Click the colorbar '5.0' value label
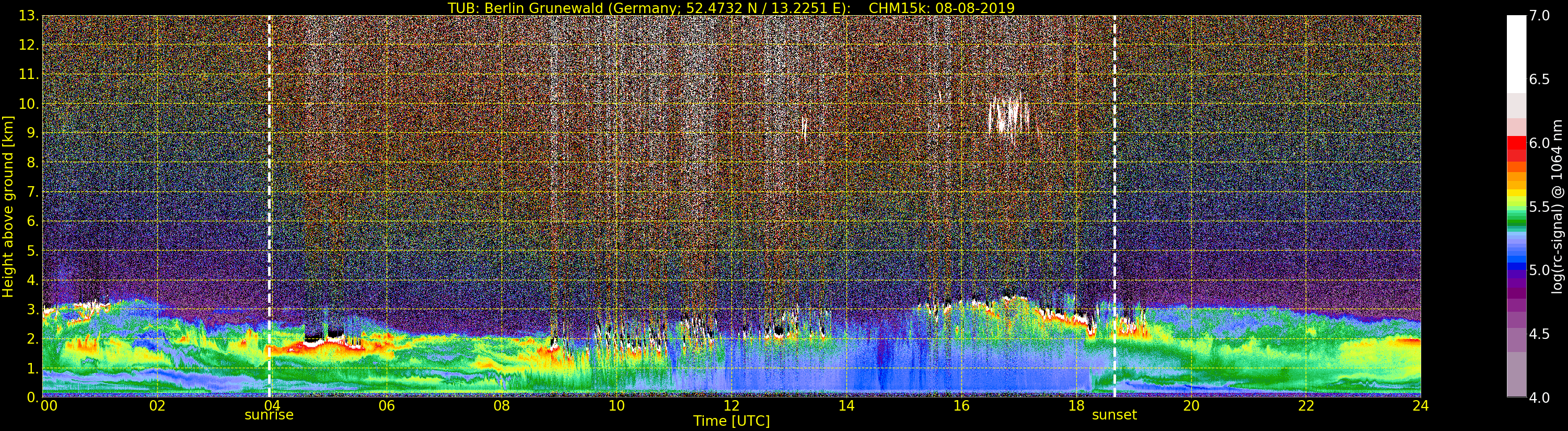 [1539, 270]
